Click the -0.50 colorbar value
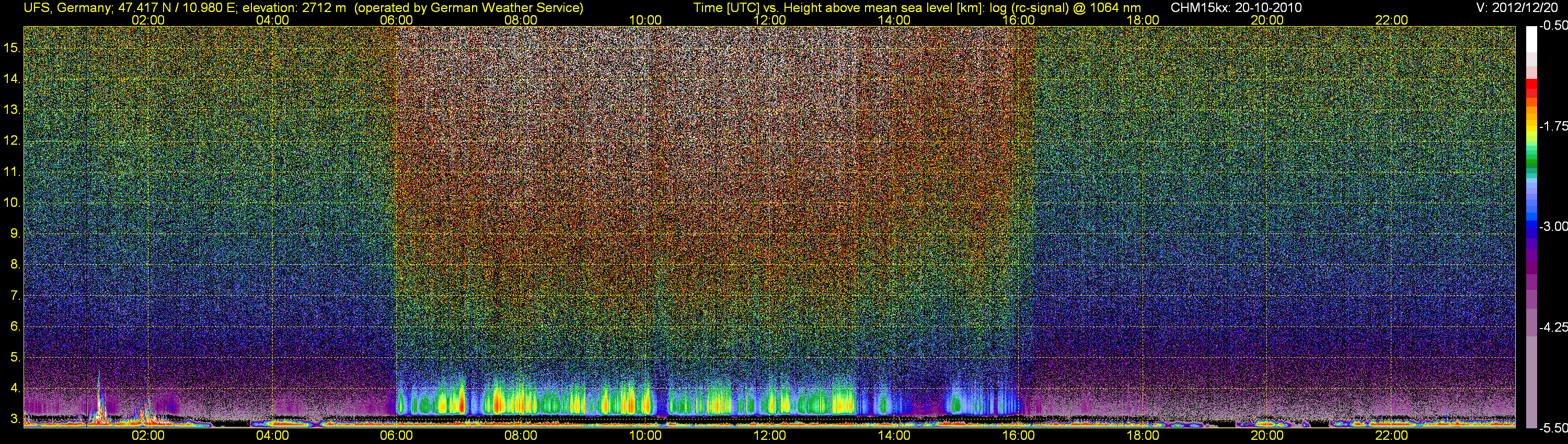The width and height of the screenshot is (1568, 444). [1553, 26]
